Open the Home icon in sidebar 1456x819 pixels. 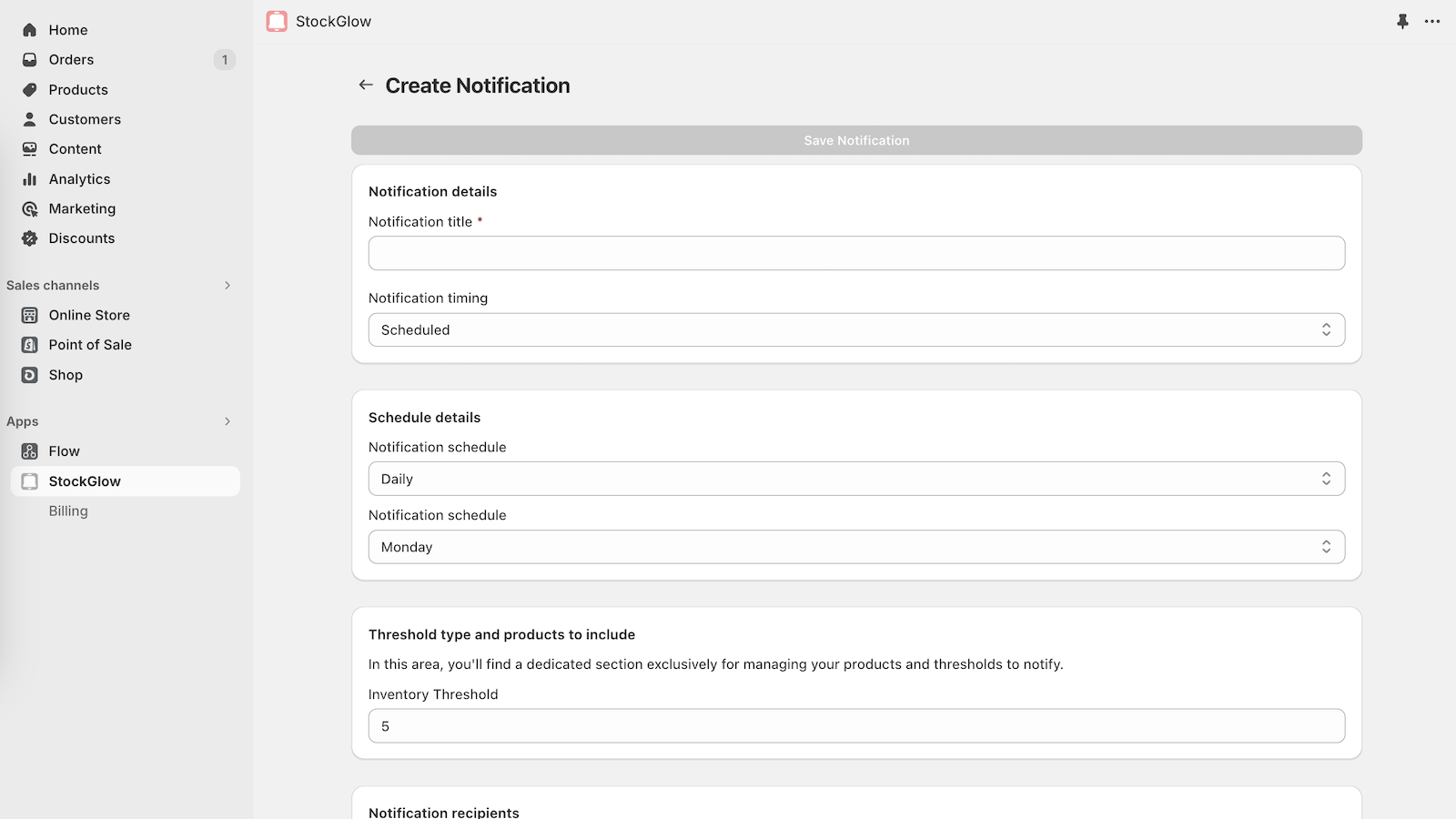pyautogui.click(x=30, y=29)
